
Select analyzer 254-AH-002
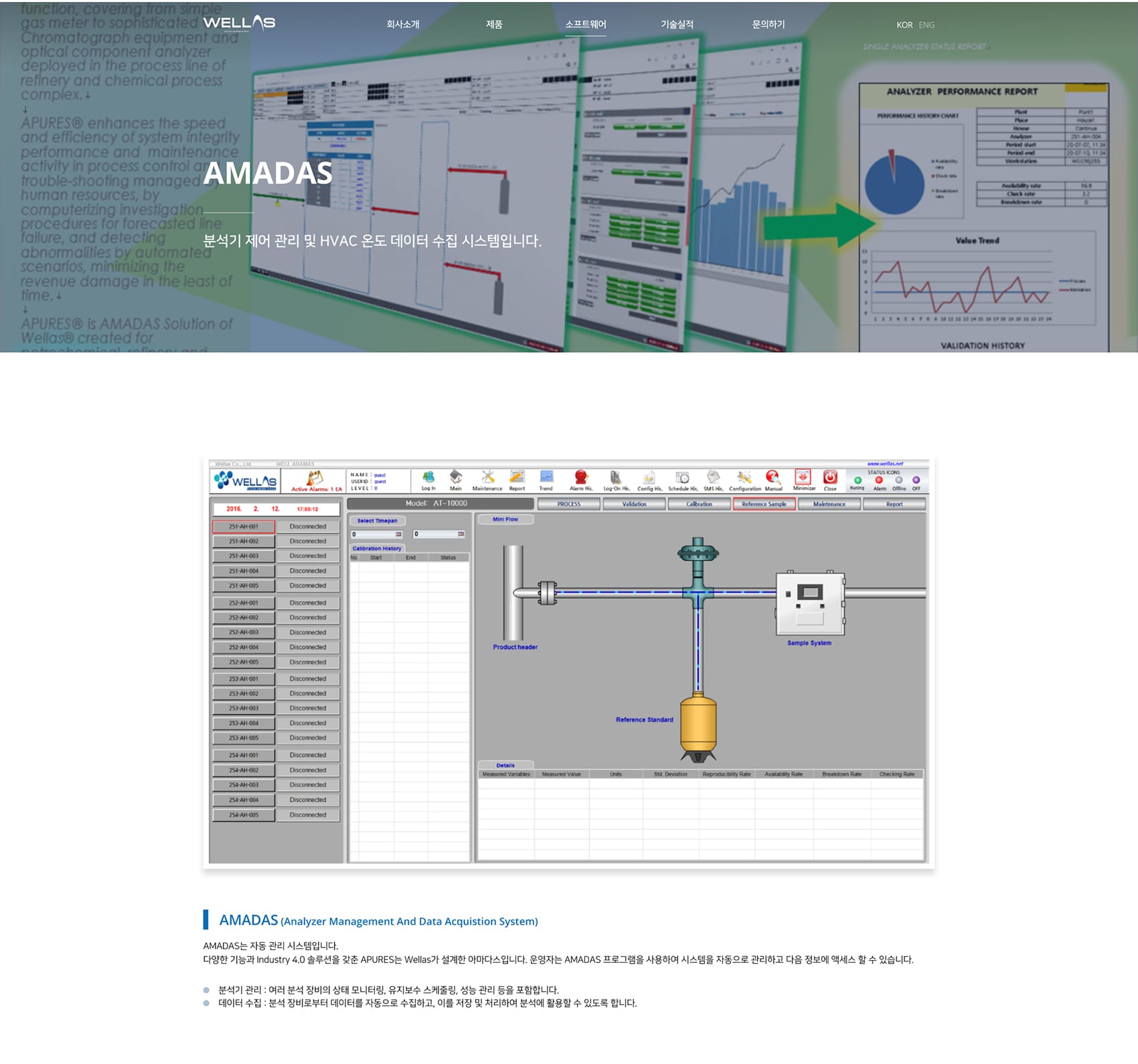click(244, 770)
